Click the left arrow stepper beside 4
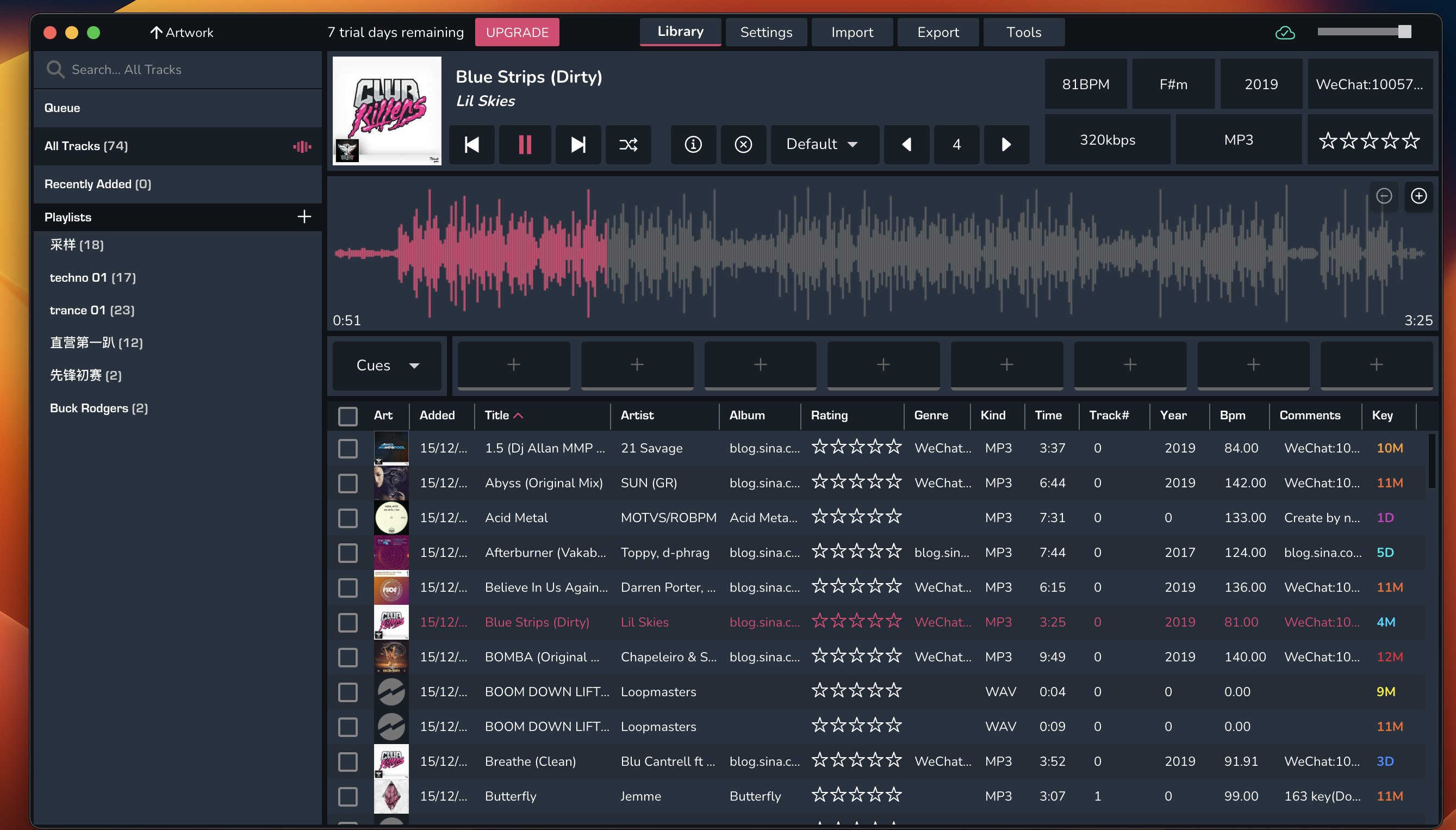 pyautogui.click(x=906, y=144)
